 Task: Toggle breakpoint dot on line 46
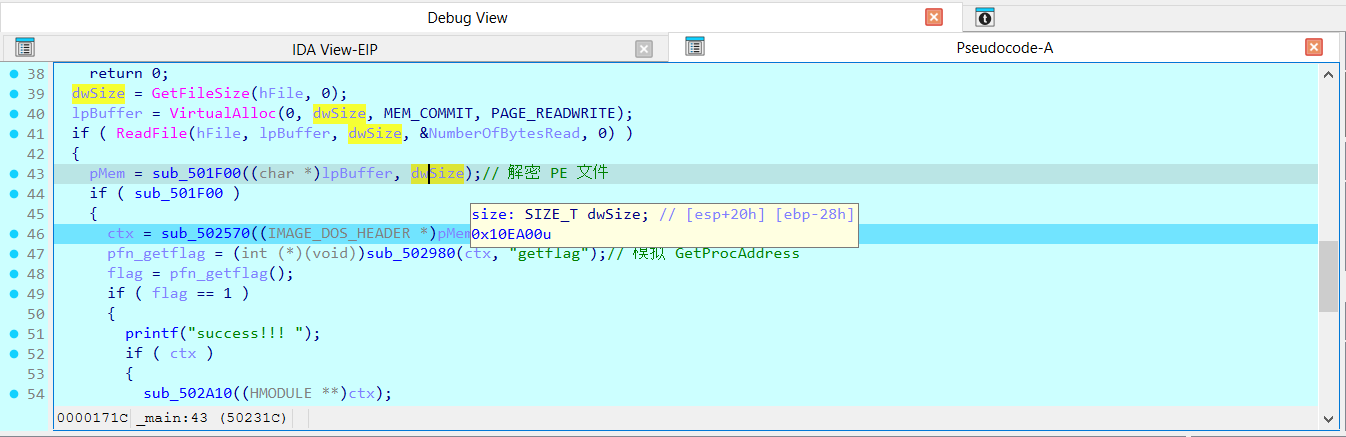tap(14, 234)
